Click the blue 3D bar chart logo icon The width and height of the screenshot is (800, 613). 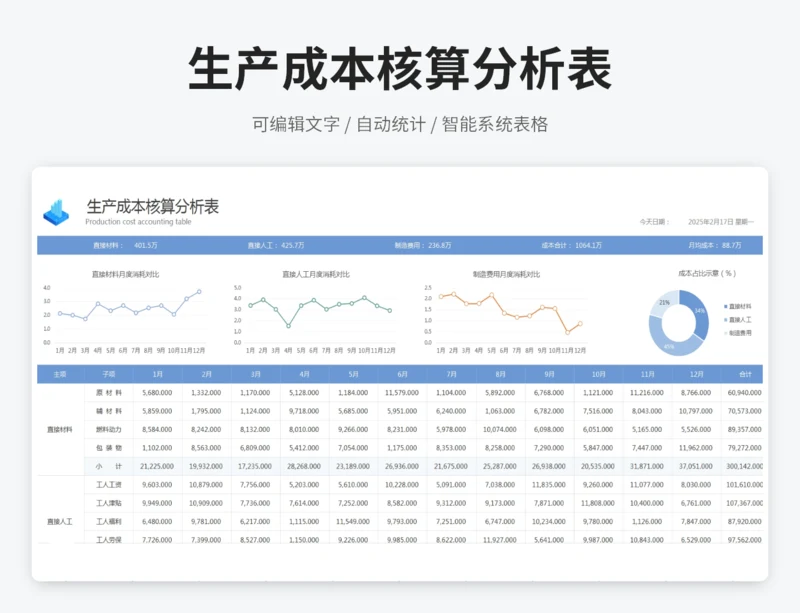tap(56, 213)
